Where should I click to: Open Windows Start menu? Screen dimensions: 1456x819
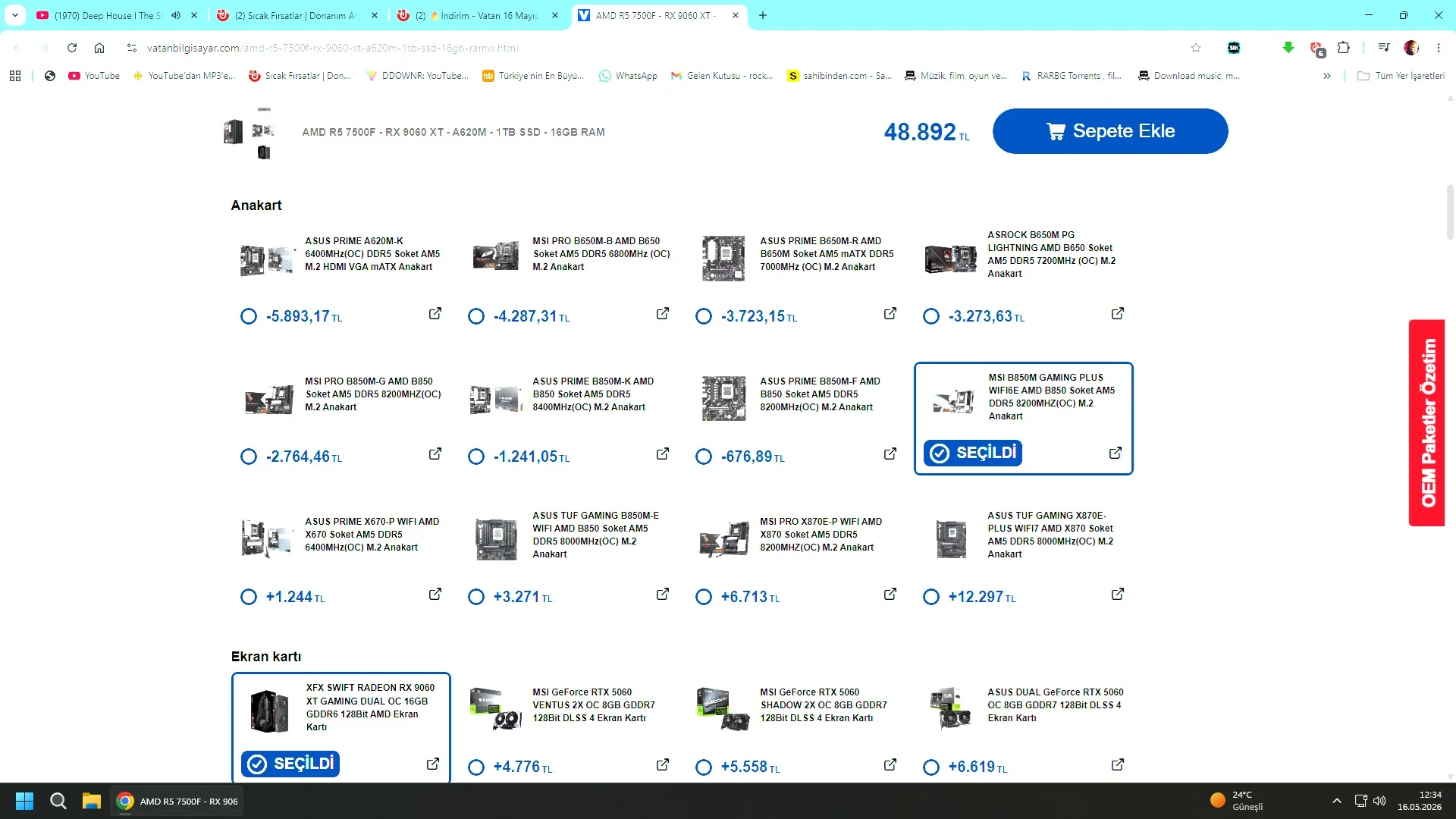pyautogui.click(x=24, y=801)
